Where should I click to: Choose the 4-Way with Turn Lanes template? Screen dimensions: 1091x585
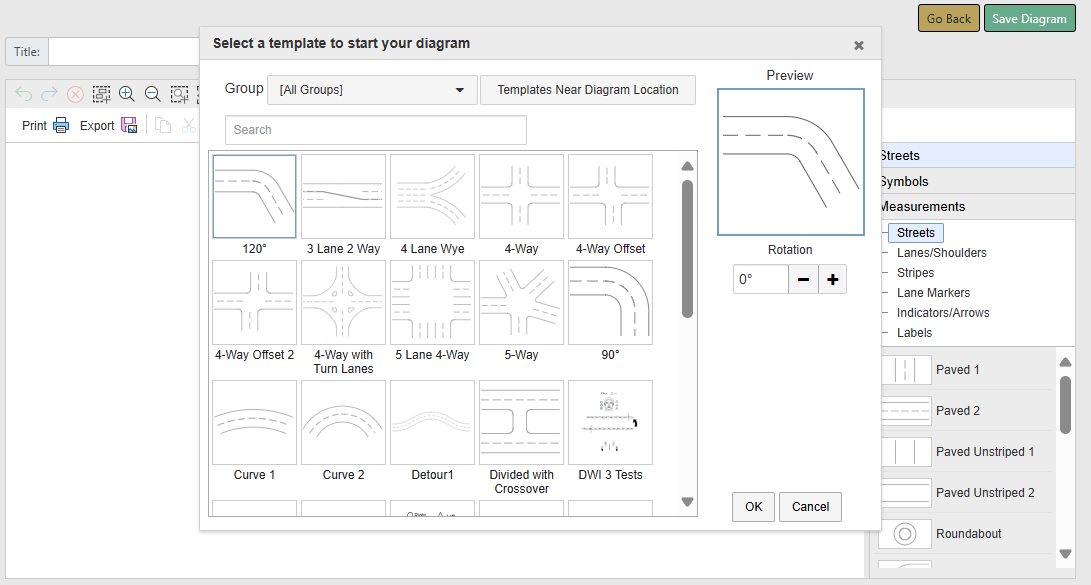pos(343,303)
